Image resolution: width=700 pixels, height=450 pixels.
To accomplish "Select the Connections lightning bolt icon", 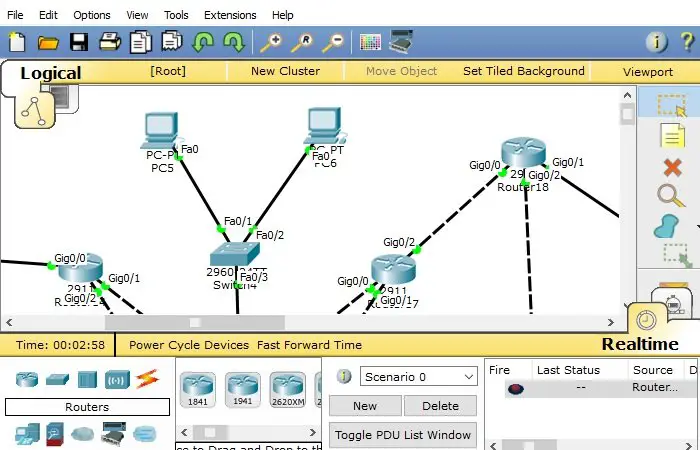I will [x=147, y=379].
